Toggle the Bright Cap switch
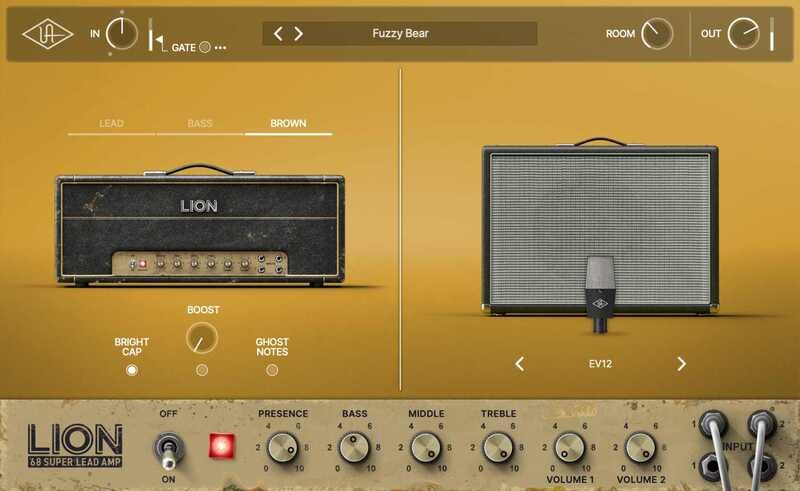Screen dimensions: 800x491 [x=131, y=370]
